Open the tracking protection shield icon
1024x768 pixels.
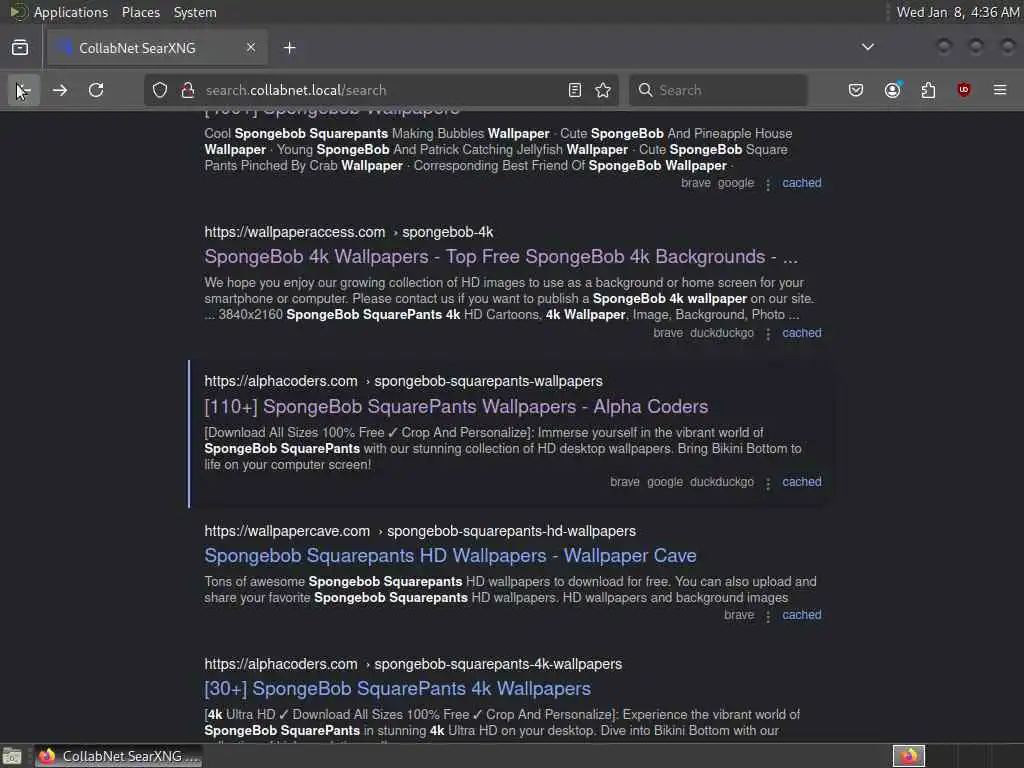coord(160,90)
